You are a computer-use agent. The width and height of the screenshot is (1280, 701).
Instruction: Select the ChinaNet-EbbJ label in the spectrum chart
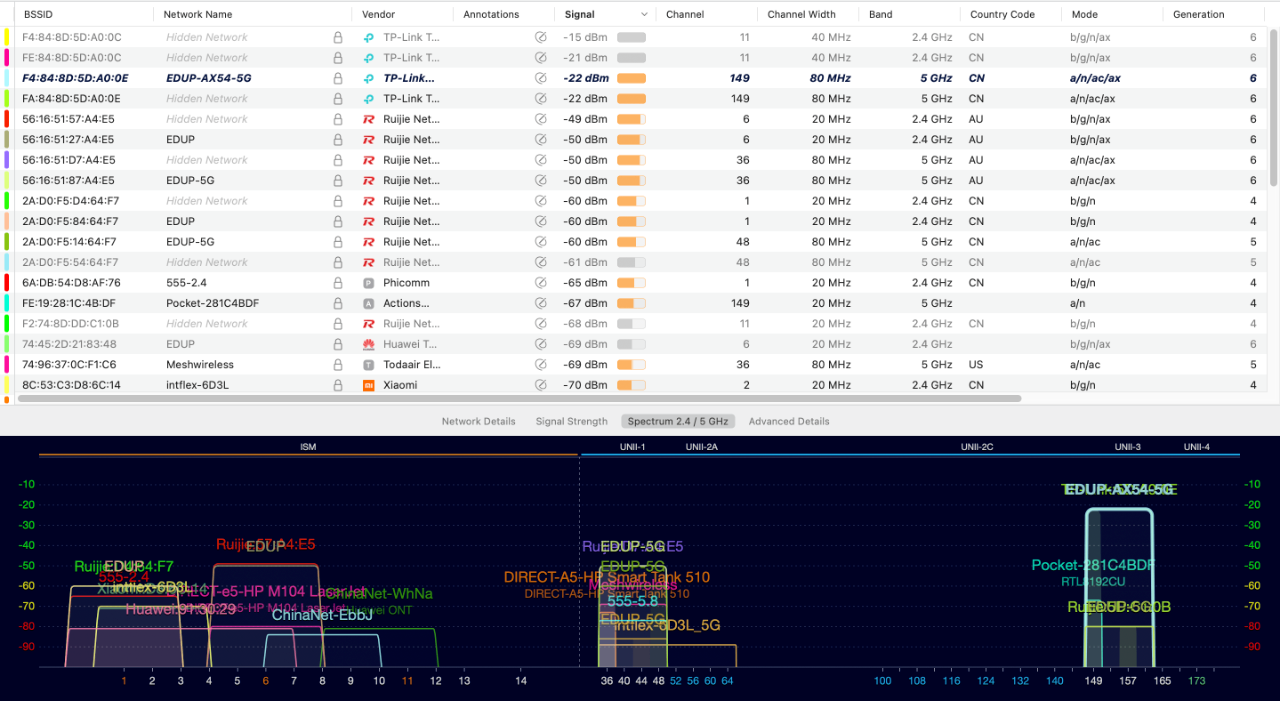(x=322, y=615)
